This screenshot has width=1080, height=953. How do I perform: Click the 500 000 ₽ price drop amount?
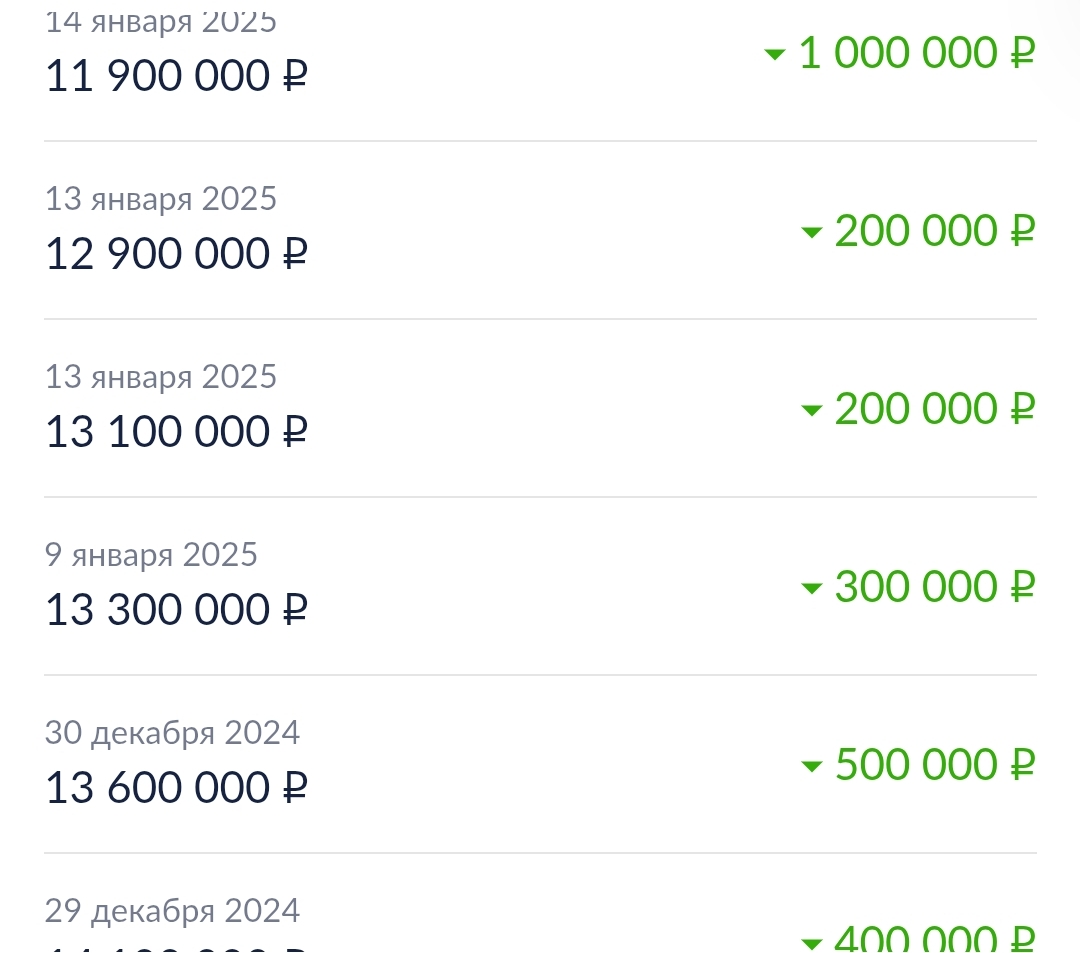click(x=935, y=764)
